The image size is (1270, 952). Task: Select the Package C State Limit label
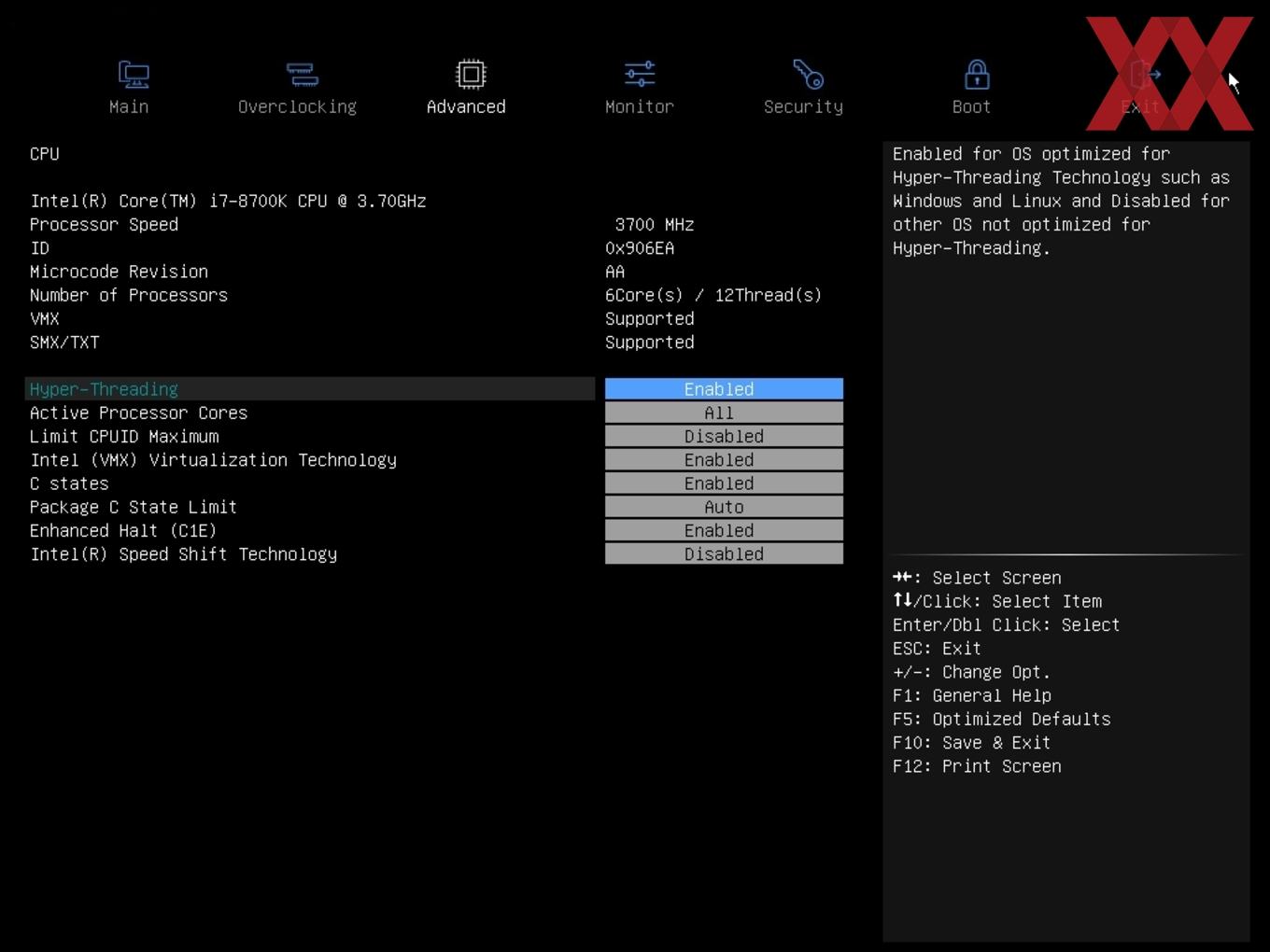pyautogui.click(x=134, y=507)
